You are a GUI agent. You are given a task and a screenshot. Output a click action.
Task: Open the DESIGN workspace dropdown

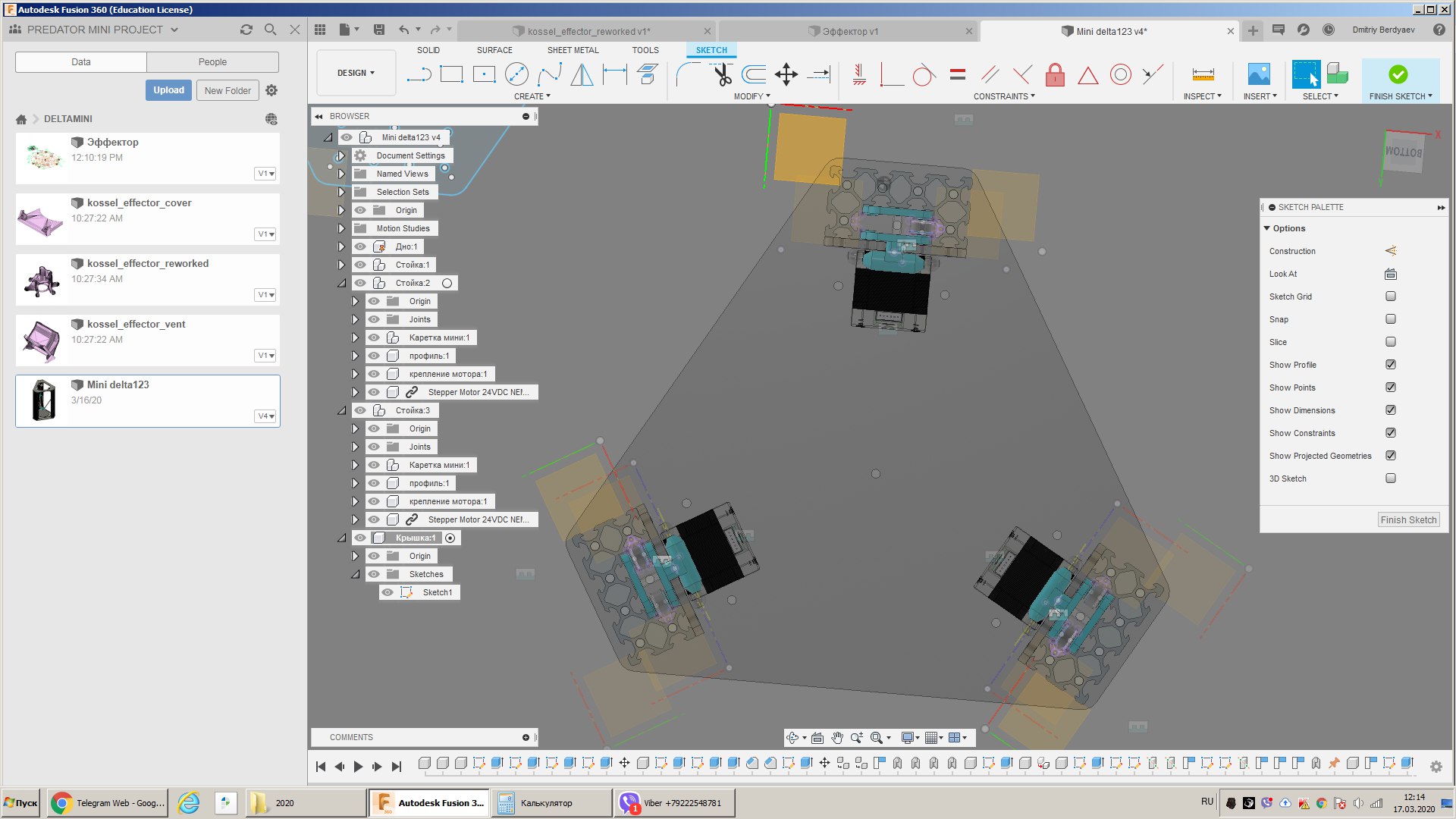[356, 73]
